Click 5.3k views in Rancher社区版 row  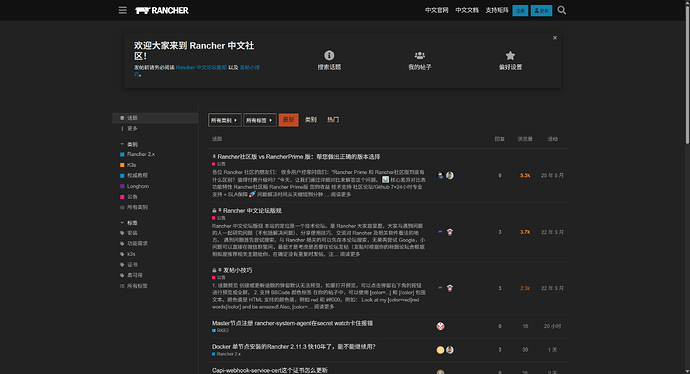525,176
